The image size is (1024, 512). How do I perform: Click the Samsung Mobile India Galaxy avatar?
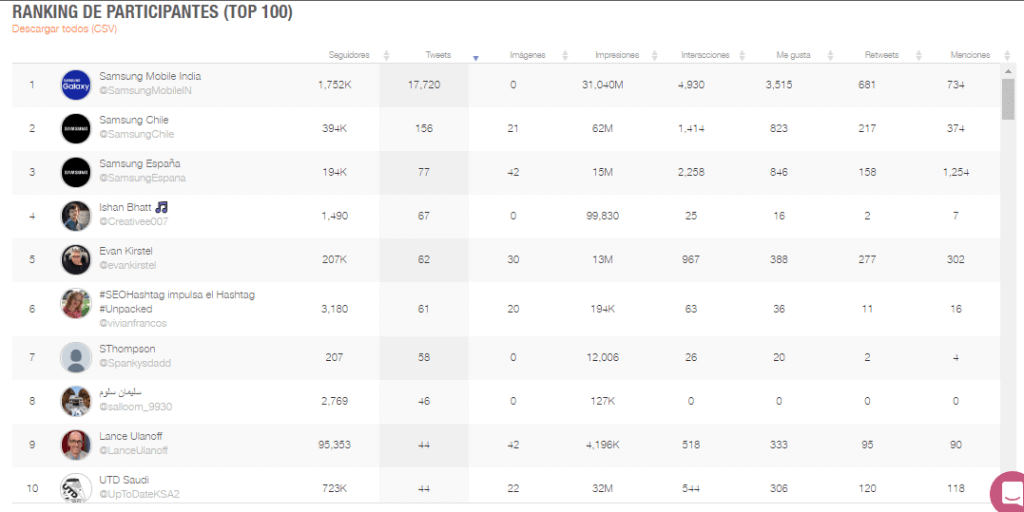tap(76, 85)
